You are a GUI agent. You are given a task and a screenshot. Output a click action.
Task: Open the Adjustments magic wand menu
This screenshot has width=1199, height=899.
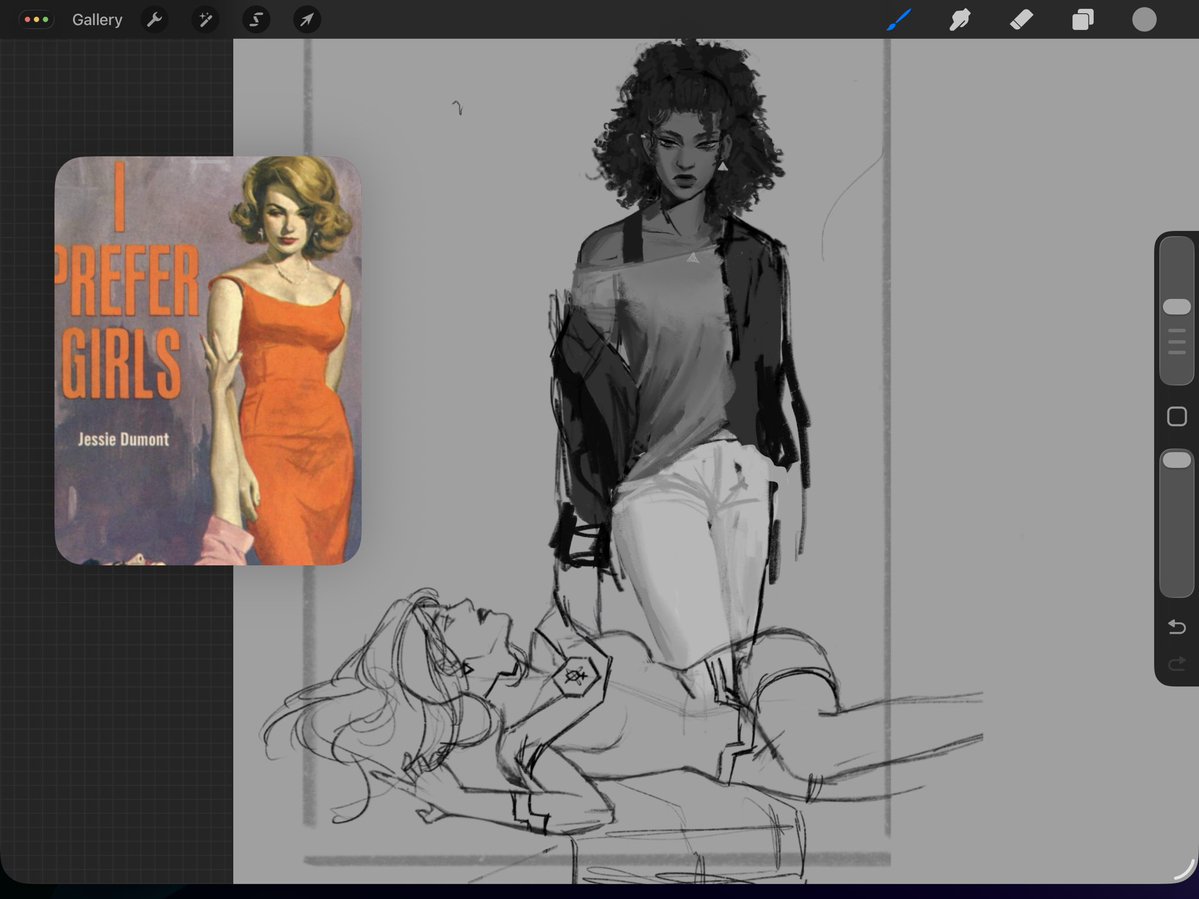205,20
